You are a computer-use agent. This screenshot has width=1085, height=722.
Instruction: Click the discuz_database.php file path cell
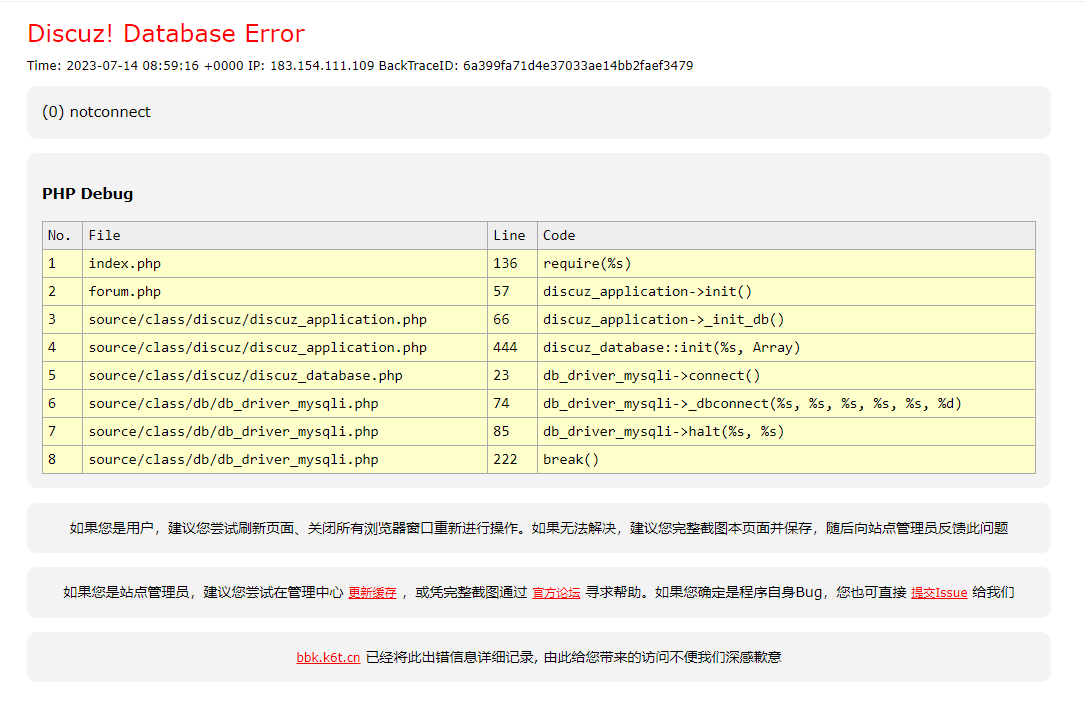pos(246,376)
